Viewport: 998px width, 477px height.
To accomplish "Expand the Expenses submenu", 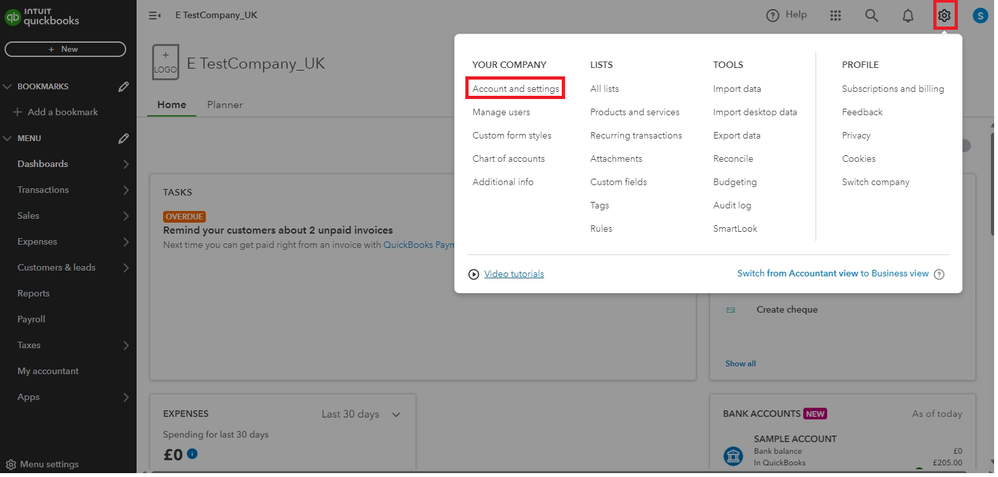I will pyautogui.click(x=126, y=242).
